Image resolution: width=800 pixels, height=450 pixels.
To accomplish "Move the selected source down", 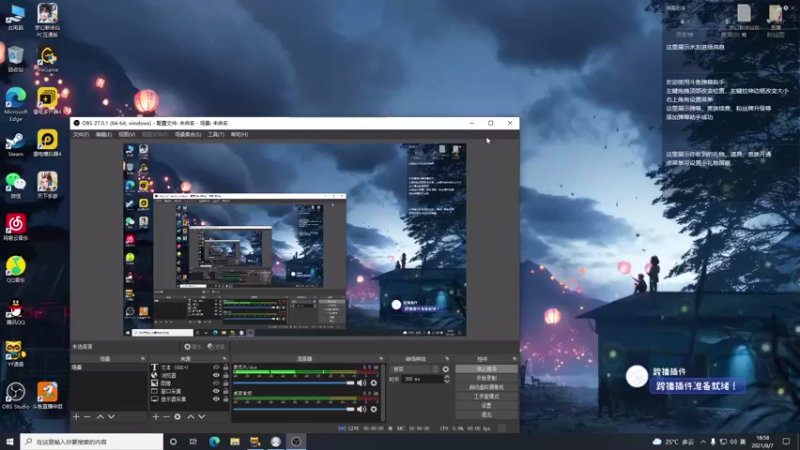I will pos(202,417).
